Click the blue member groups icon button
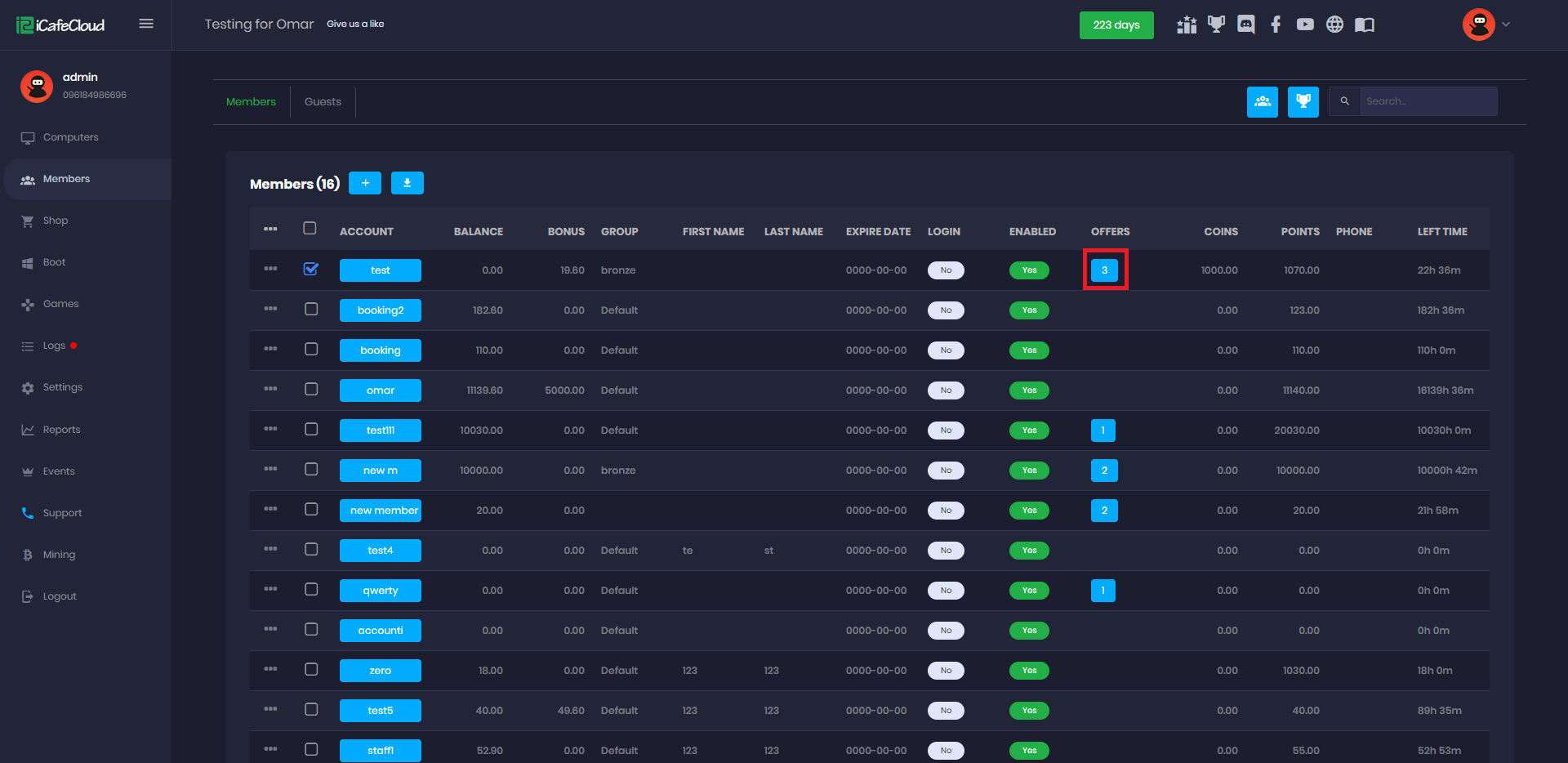Viewport: 1568px width, 763px height. [1262, 101]
